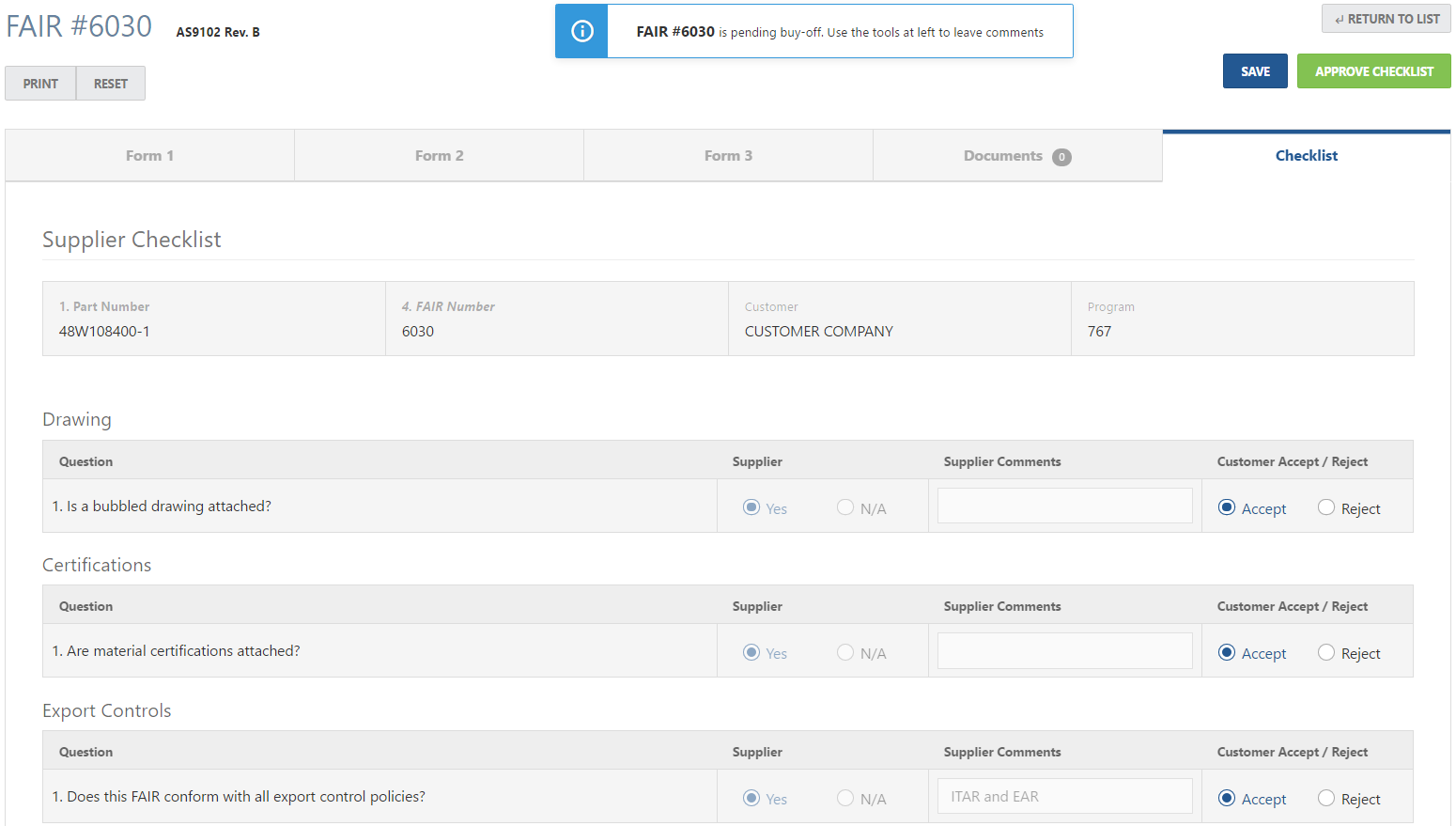Click part number value 48W108400-1

point(104,332)
